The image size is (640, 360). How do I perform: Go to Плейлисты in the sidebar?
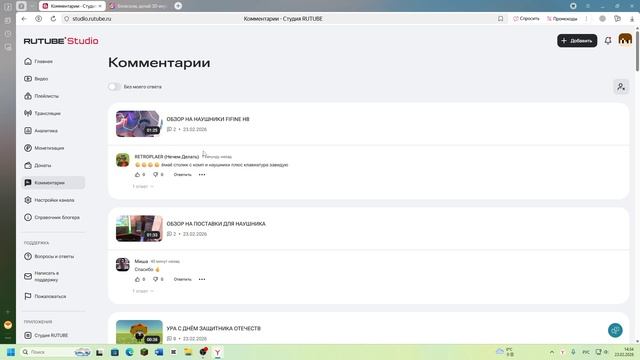tap(42, 96)
